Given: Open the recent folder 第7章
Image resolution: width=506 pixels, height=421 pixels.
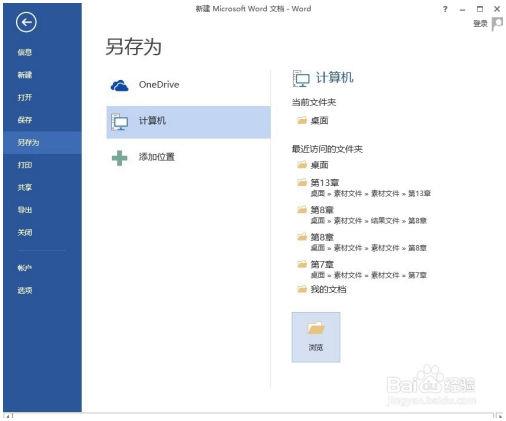Looking at the screenshot, I should pos(361,269).
